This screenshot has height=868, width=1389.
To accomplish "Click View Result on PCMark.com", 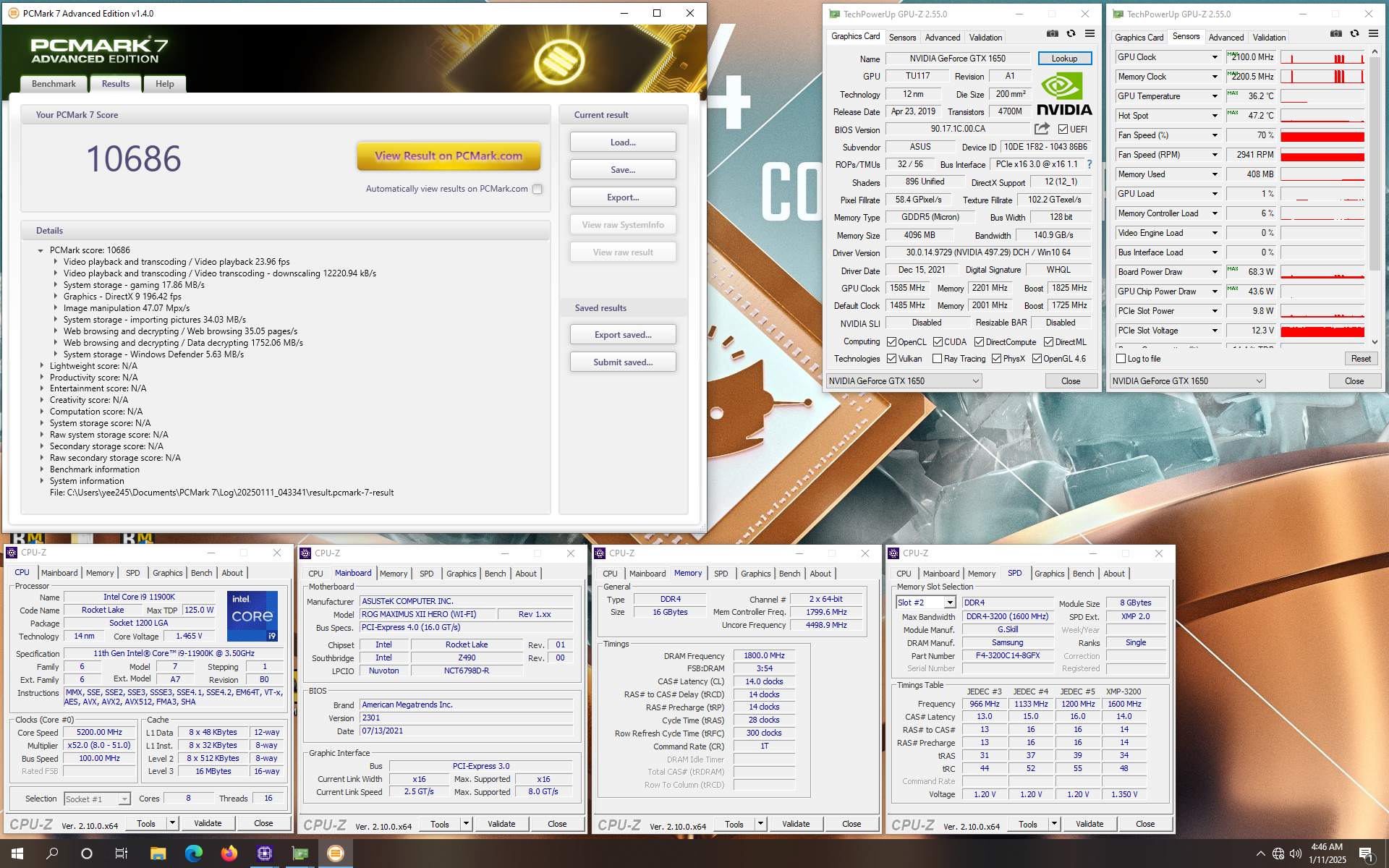I will tap(449, 156).
